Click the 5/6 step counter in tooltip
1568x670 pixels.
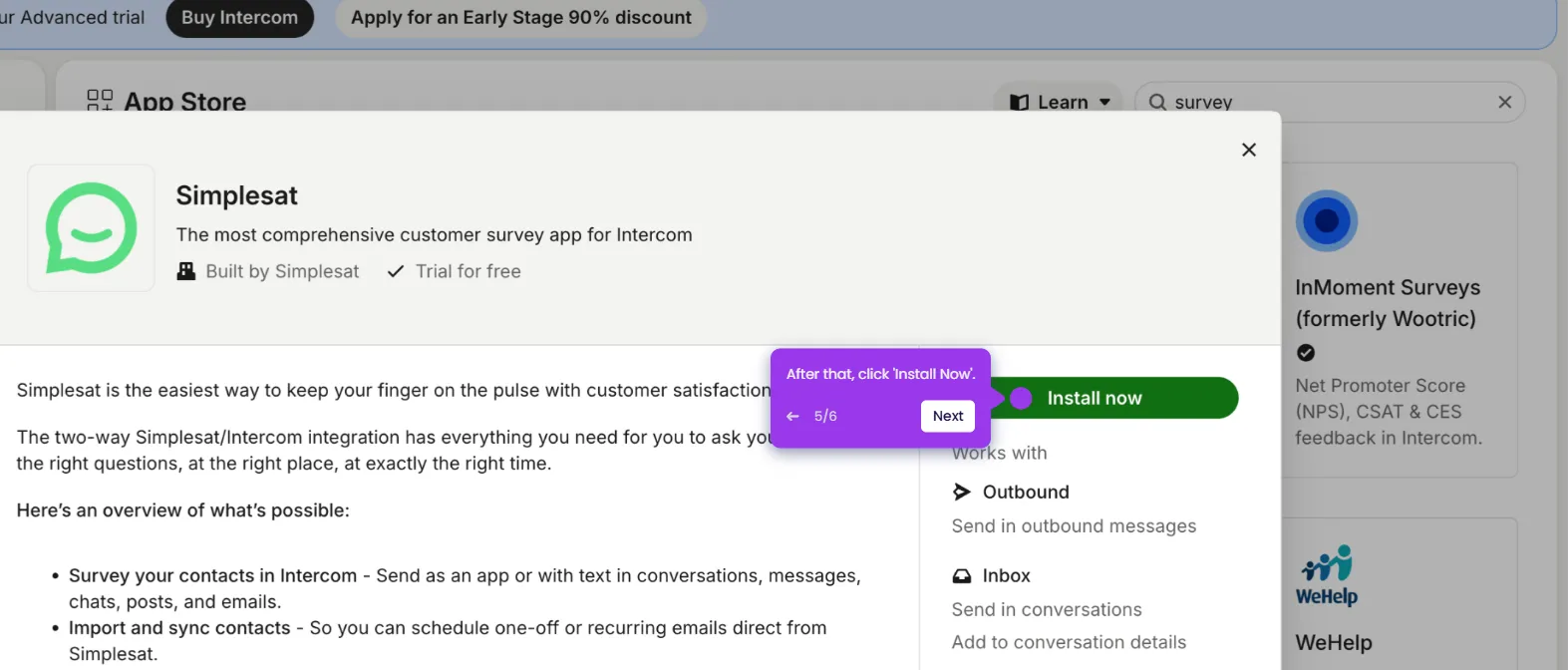point(825,416)
